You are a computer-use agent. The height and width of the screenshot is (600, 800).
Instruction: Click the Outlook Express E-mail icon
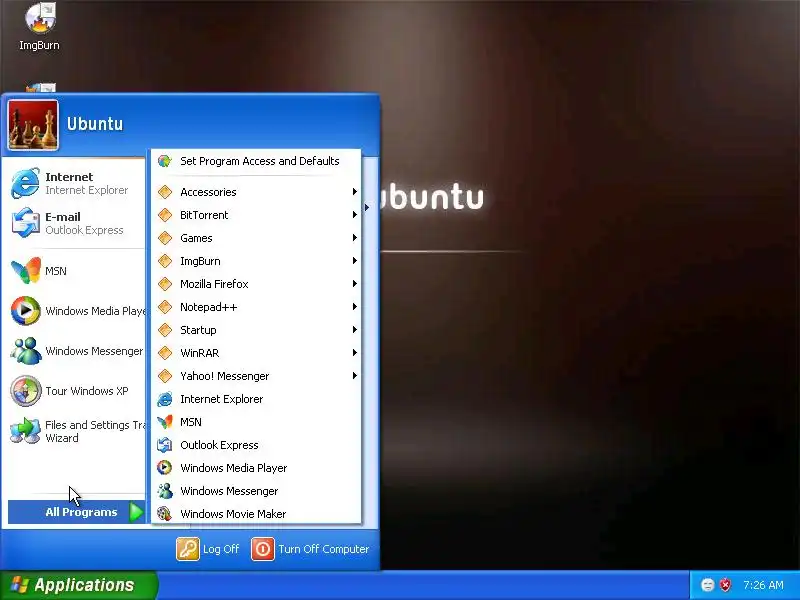pyautogui.click(x=26, y=223)
